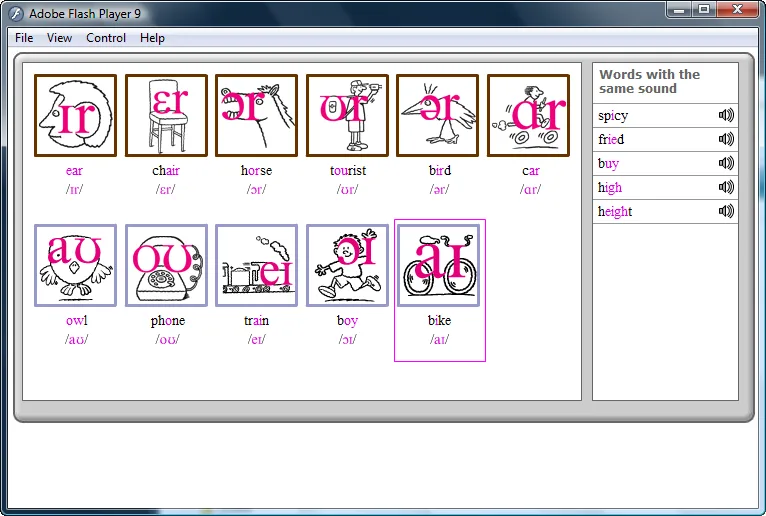Click the /ər/ phonetic transcription
Screen dimensions: 766x516
tap(439, 190)
